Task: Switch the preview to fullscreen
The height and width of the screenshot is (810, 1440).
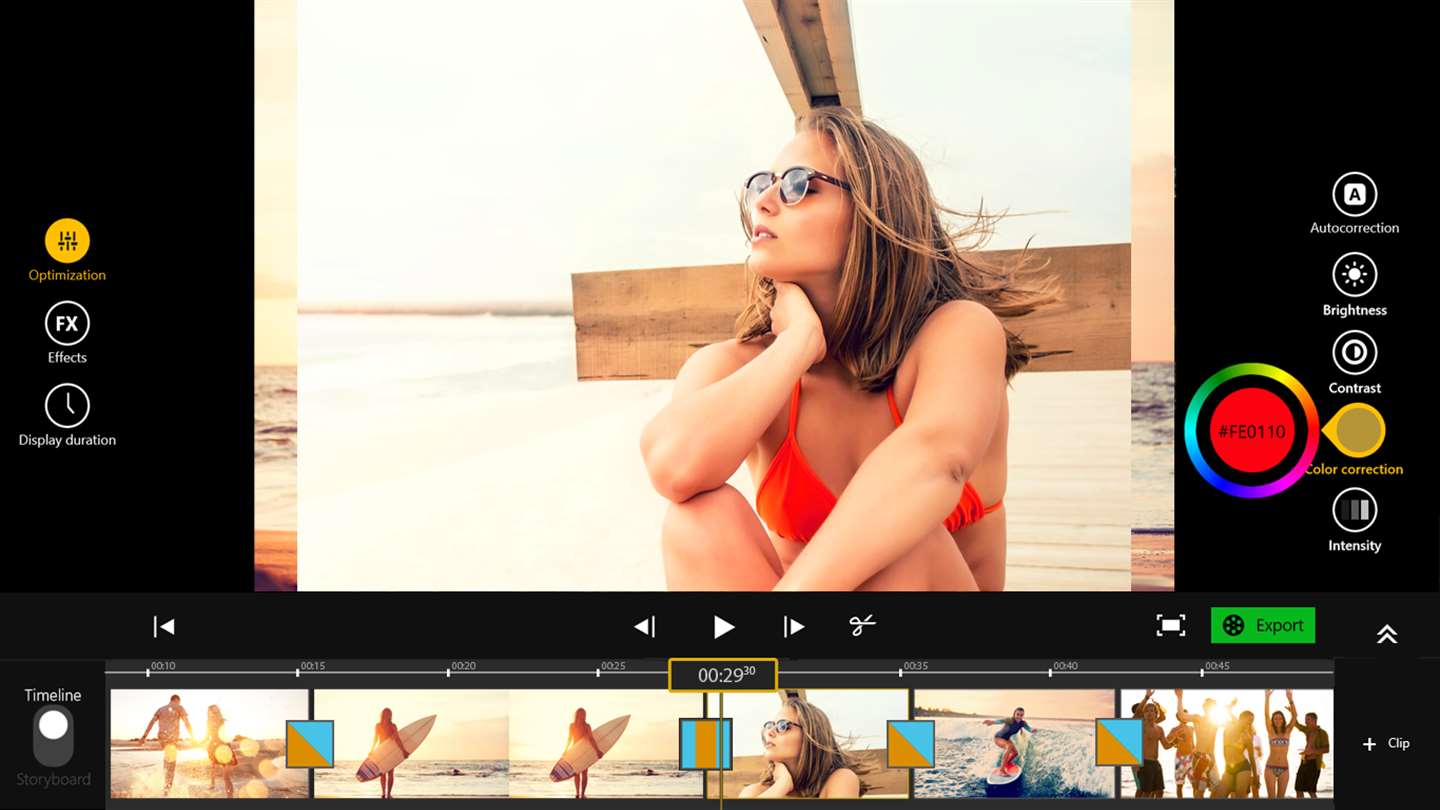Action: [1171, 625]
